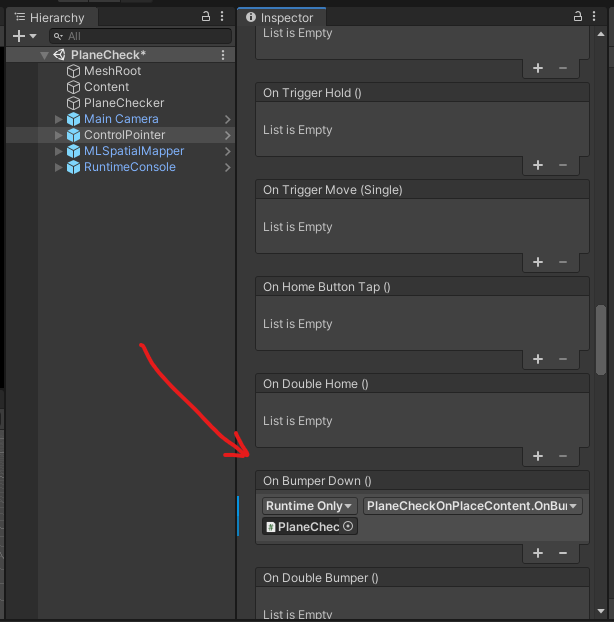Click the Inspector scroll down arrow
The image size is (614, 622).
click(x=601, y=611)
